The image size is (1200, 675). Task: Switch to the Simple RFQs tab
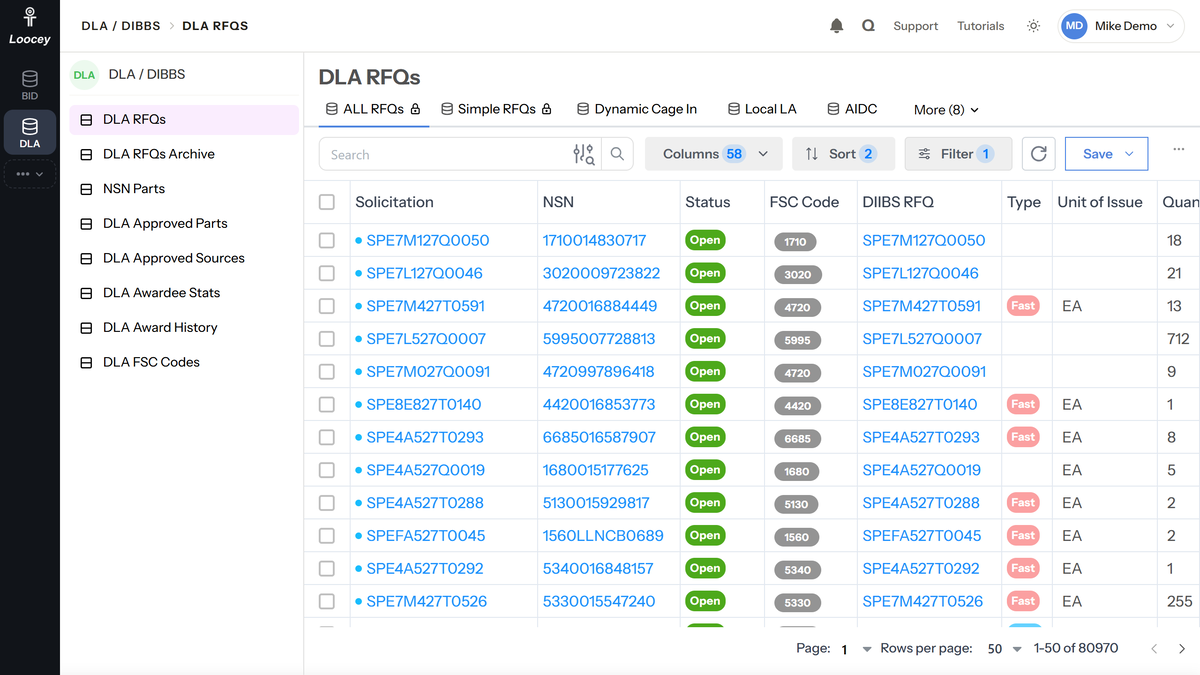pos(497,109)
